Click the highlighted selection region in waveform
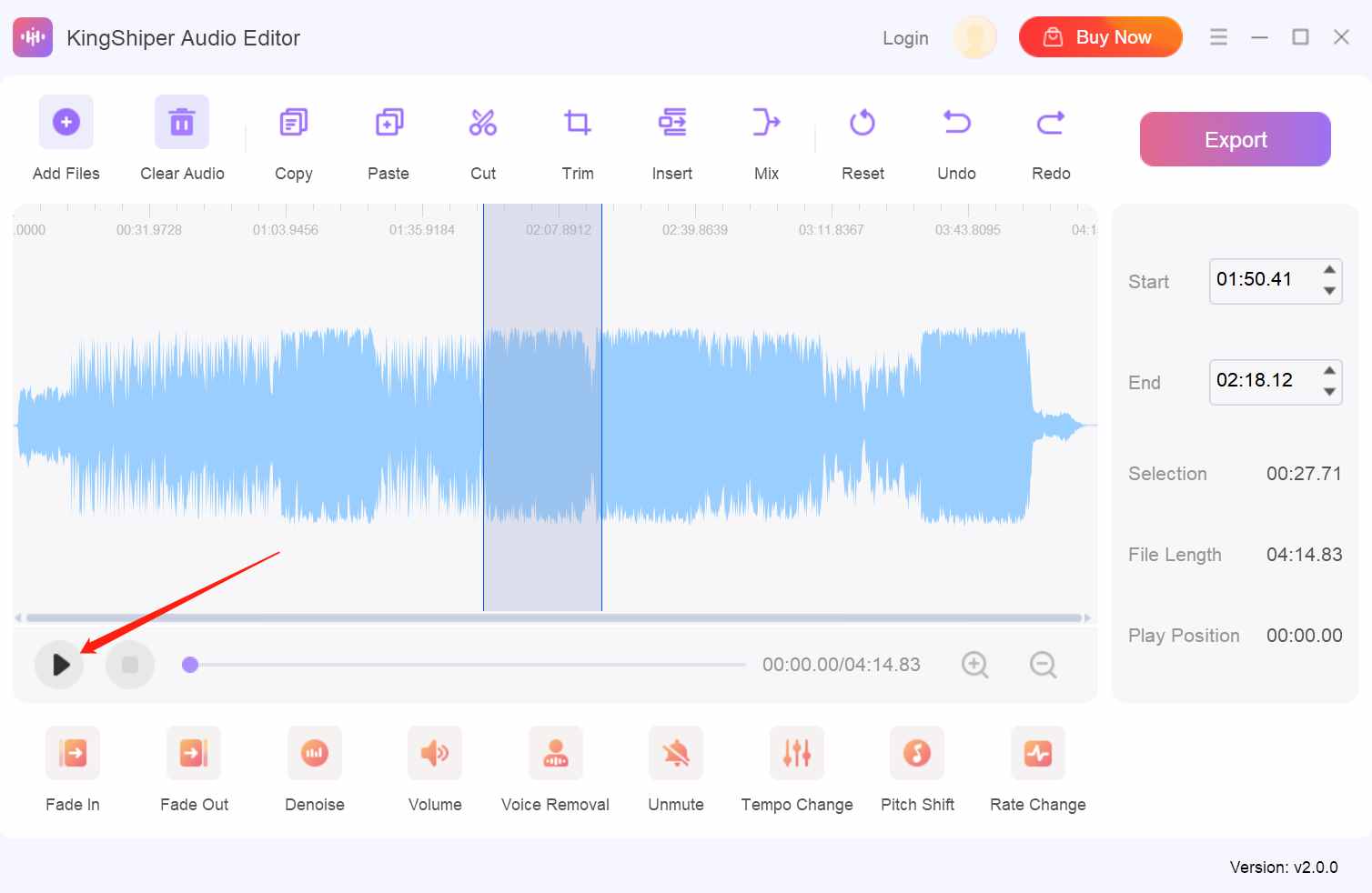 tap(542, 407)
